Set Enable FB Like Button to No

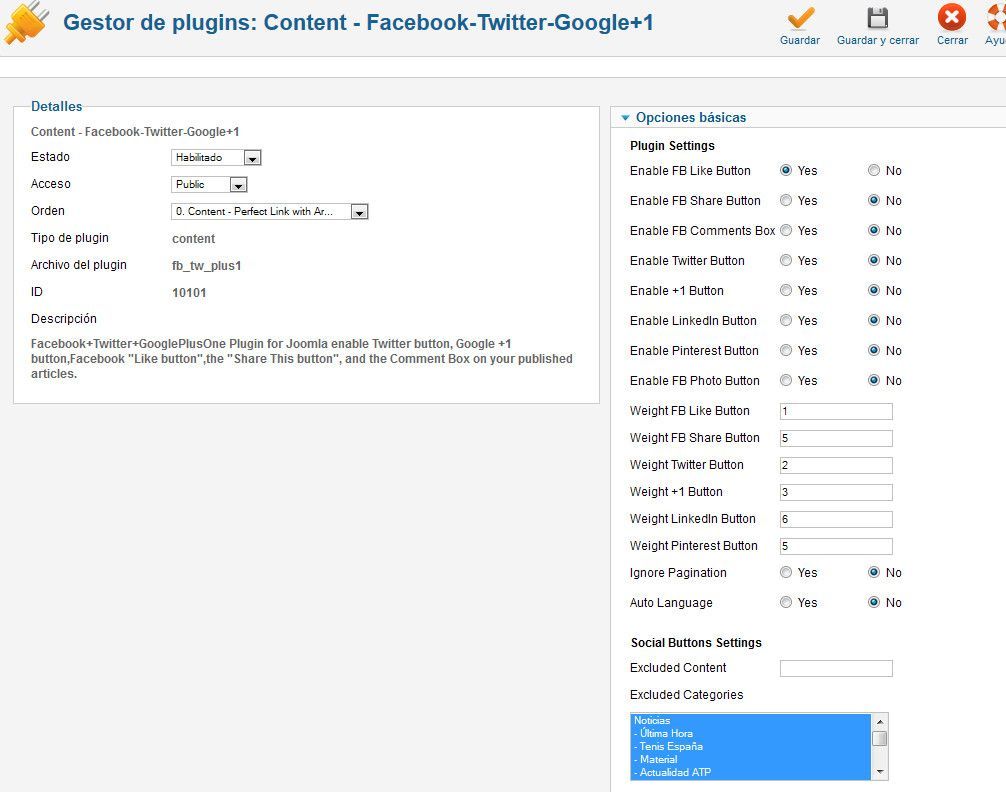(x=874, y=170)
